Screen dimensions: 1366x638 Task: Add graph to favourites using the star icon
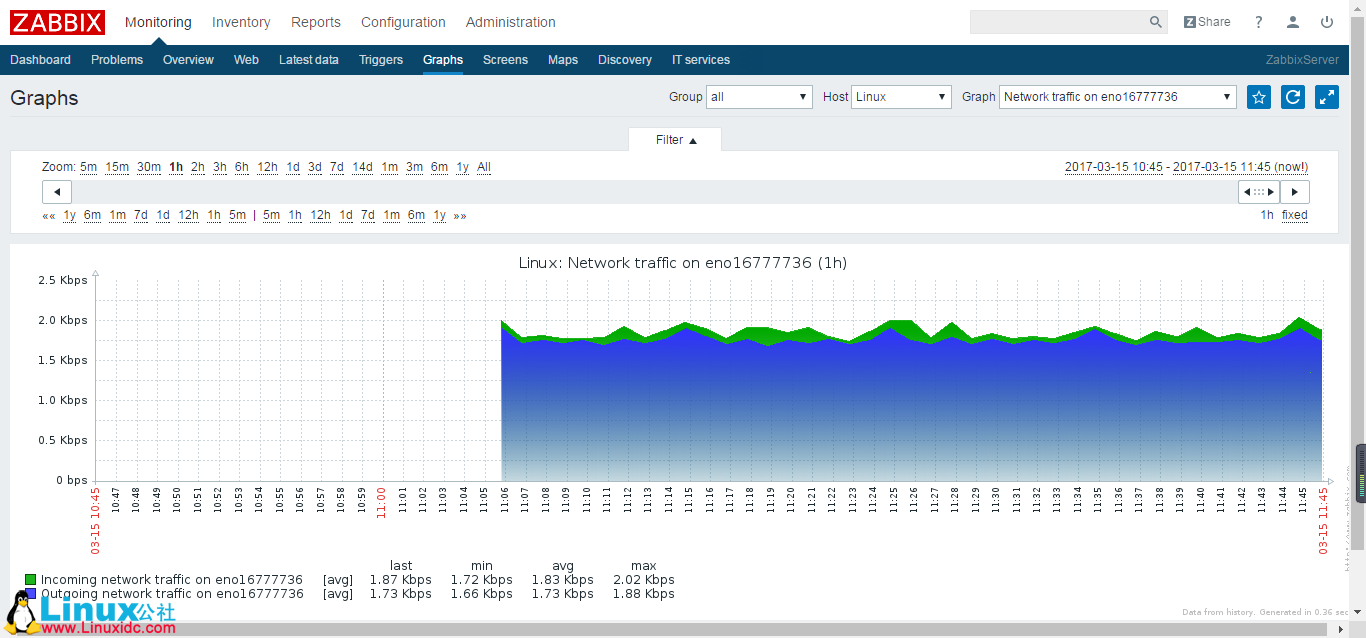point(1258,97)
